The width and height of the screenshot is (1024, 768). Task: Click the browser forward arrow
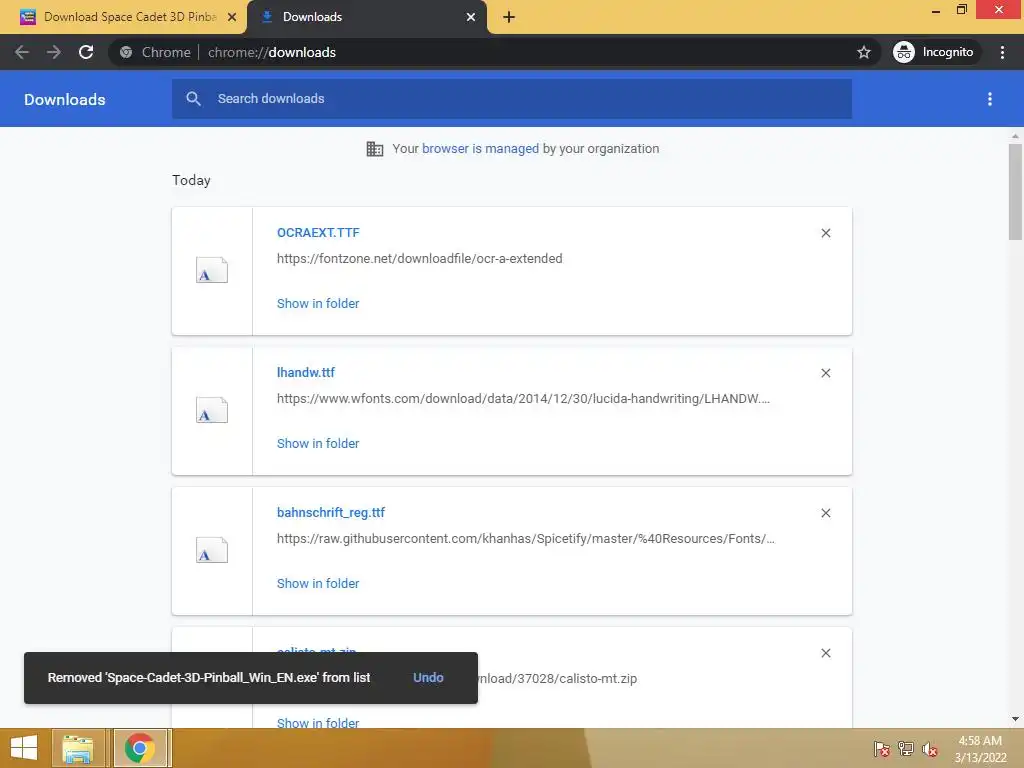(x=54, y=52)
